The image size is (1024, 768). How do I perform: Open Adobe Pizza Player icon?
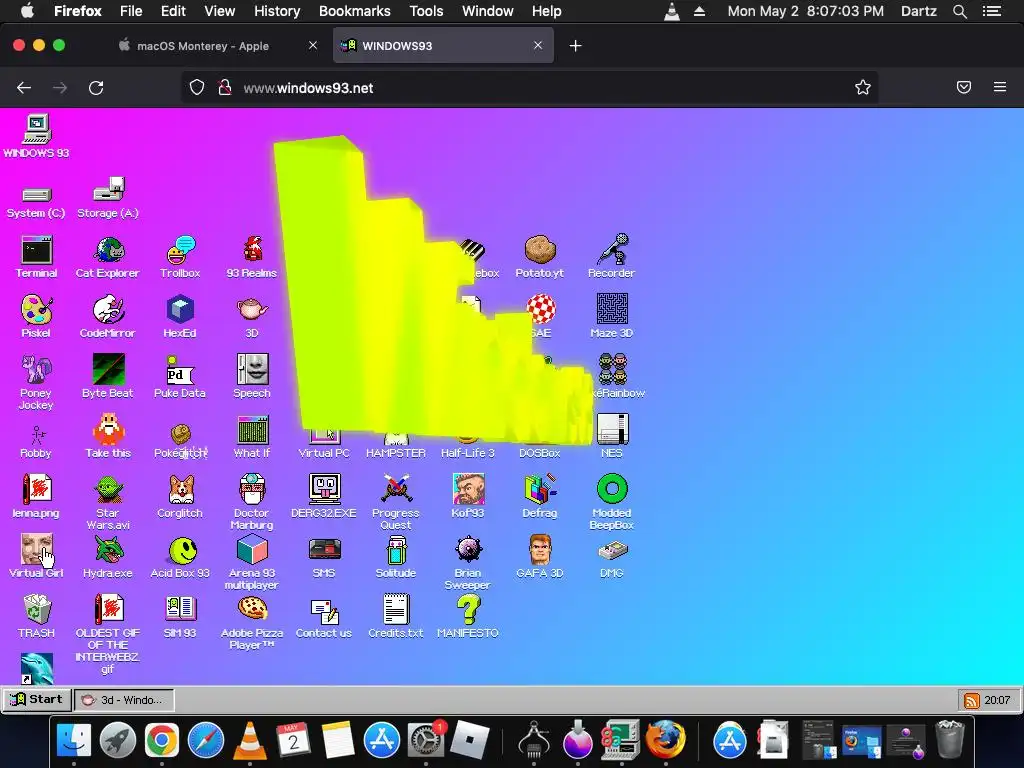[x=252, y=608]
